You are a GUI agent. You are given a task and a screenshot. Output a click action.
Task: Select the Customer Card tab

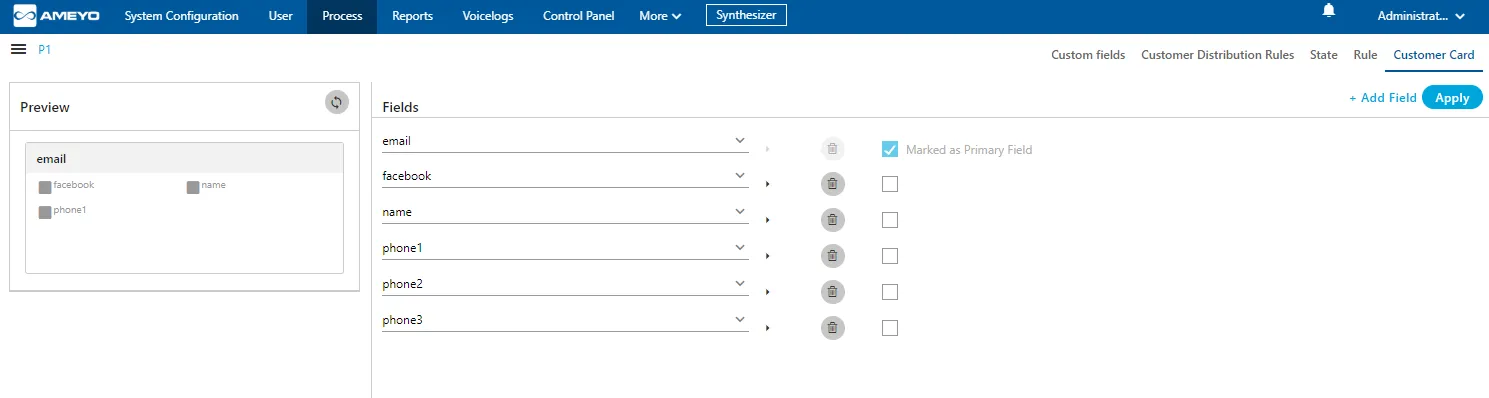[x=1434, y=55]
